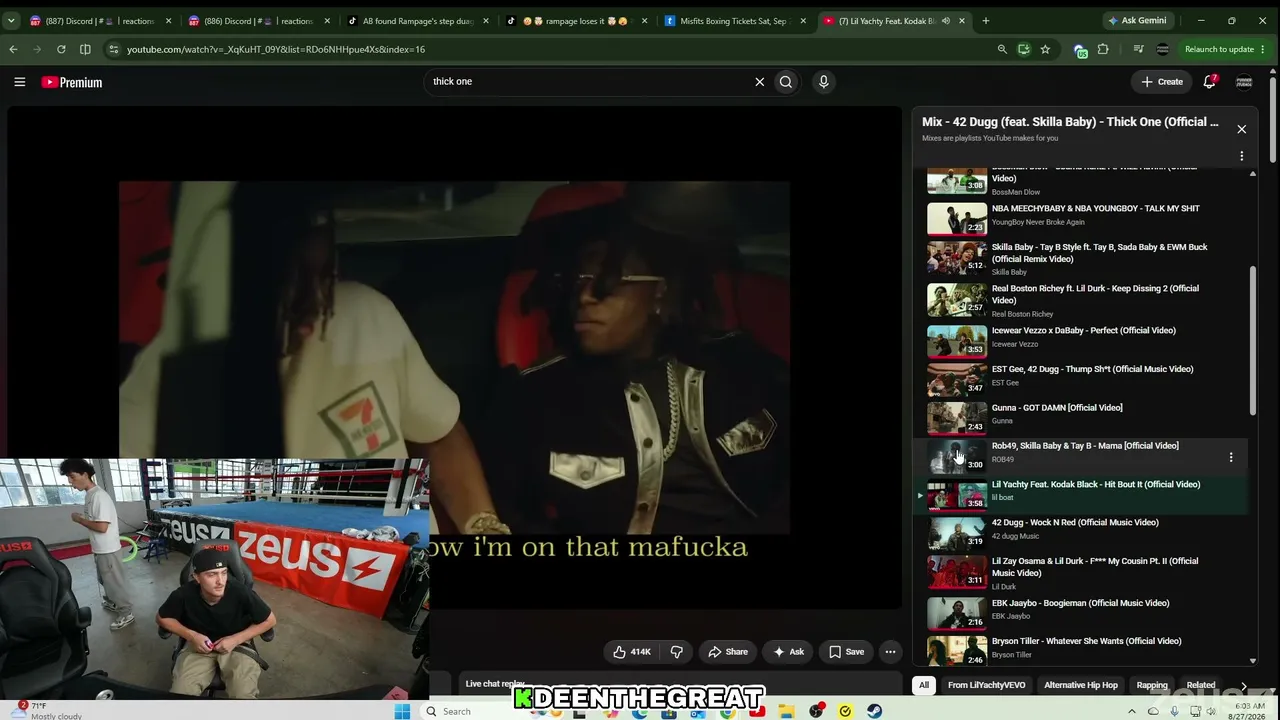Clear the 'thick one' search text
Viewport: 1280px width, 720px height.
tap(759, 82)
